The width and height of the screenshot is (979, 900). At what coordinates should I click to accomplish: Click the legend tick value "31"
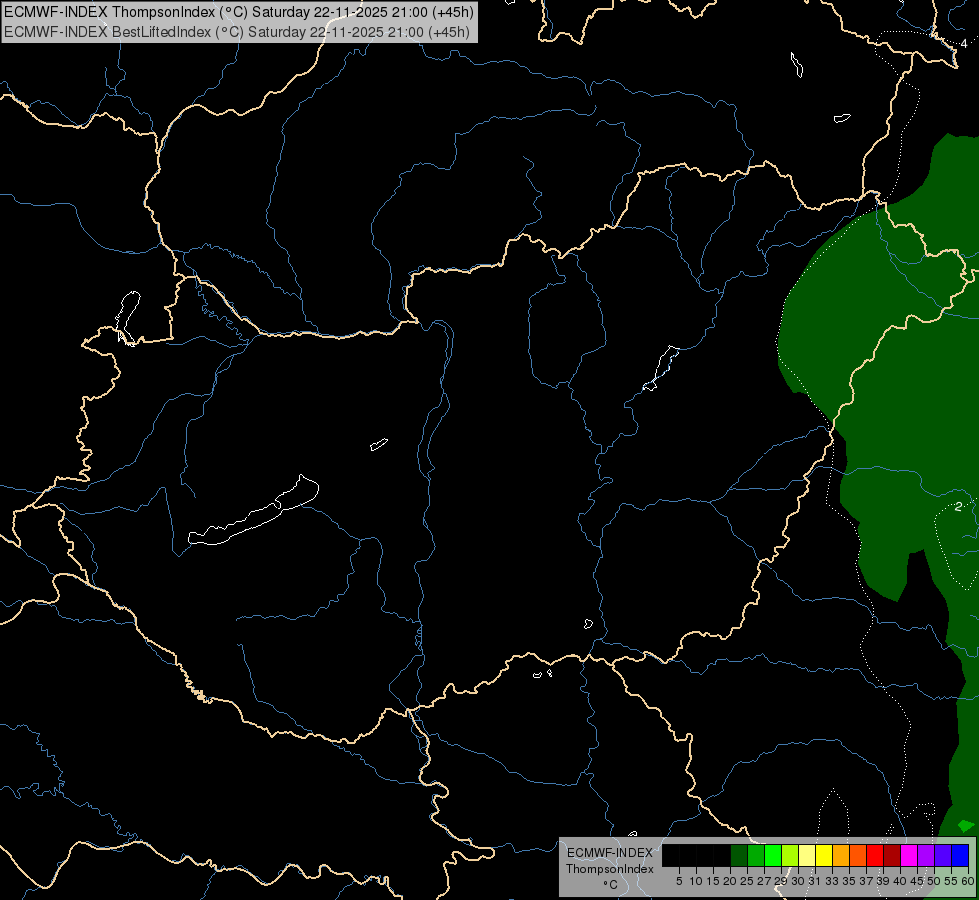pyautogui.click(x=815, y=881)
